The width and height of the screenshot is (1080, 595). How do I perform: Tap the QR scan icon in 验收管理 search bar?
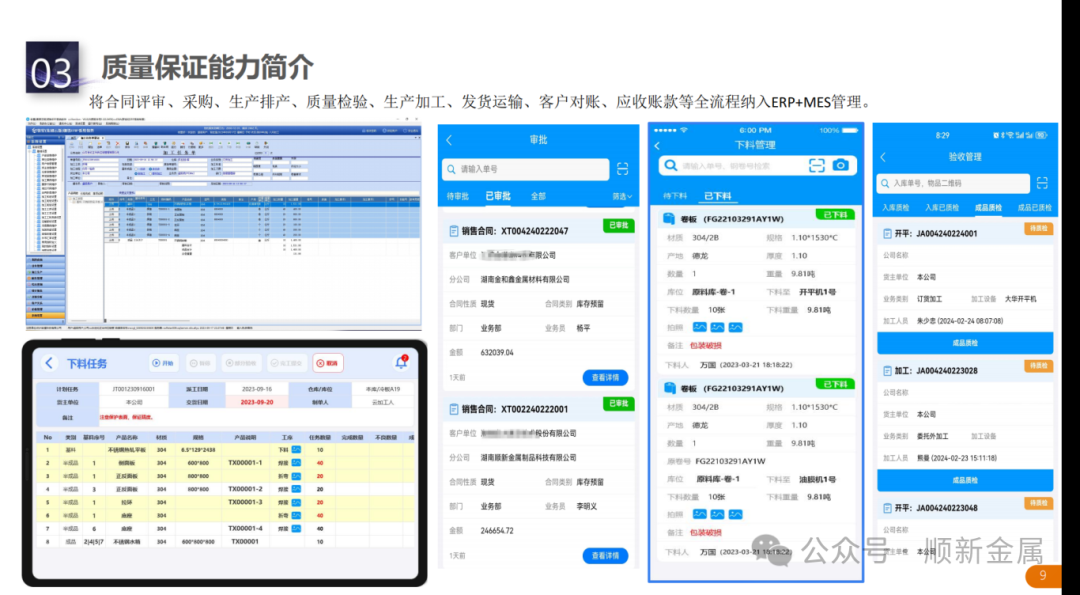1042,182
